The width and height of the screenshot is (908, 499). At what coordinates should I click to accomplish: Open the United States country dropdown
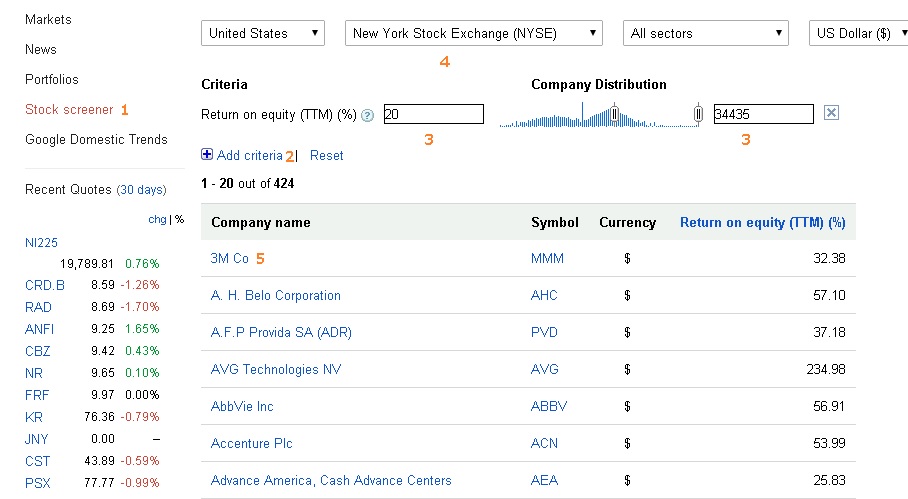[x=264, y=33]
